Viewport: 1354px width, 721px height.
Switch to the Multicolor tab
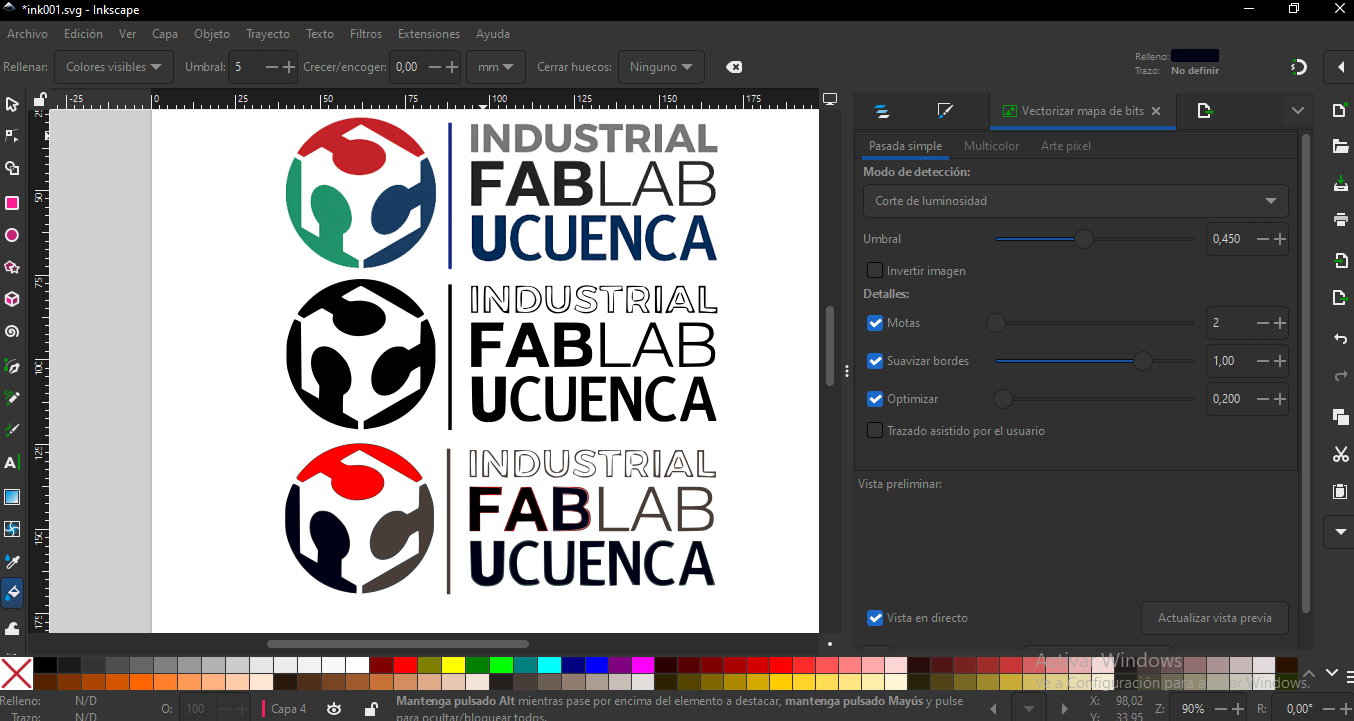click(x=991, y=145)
